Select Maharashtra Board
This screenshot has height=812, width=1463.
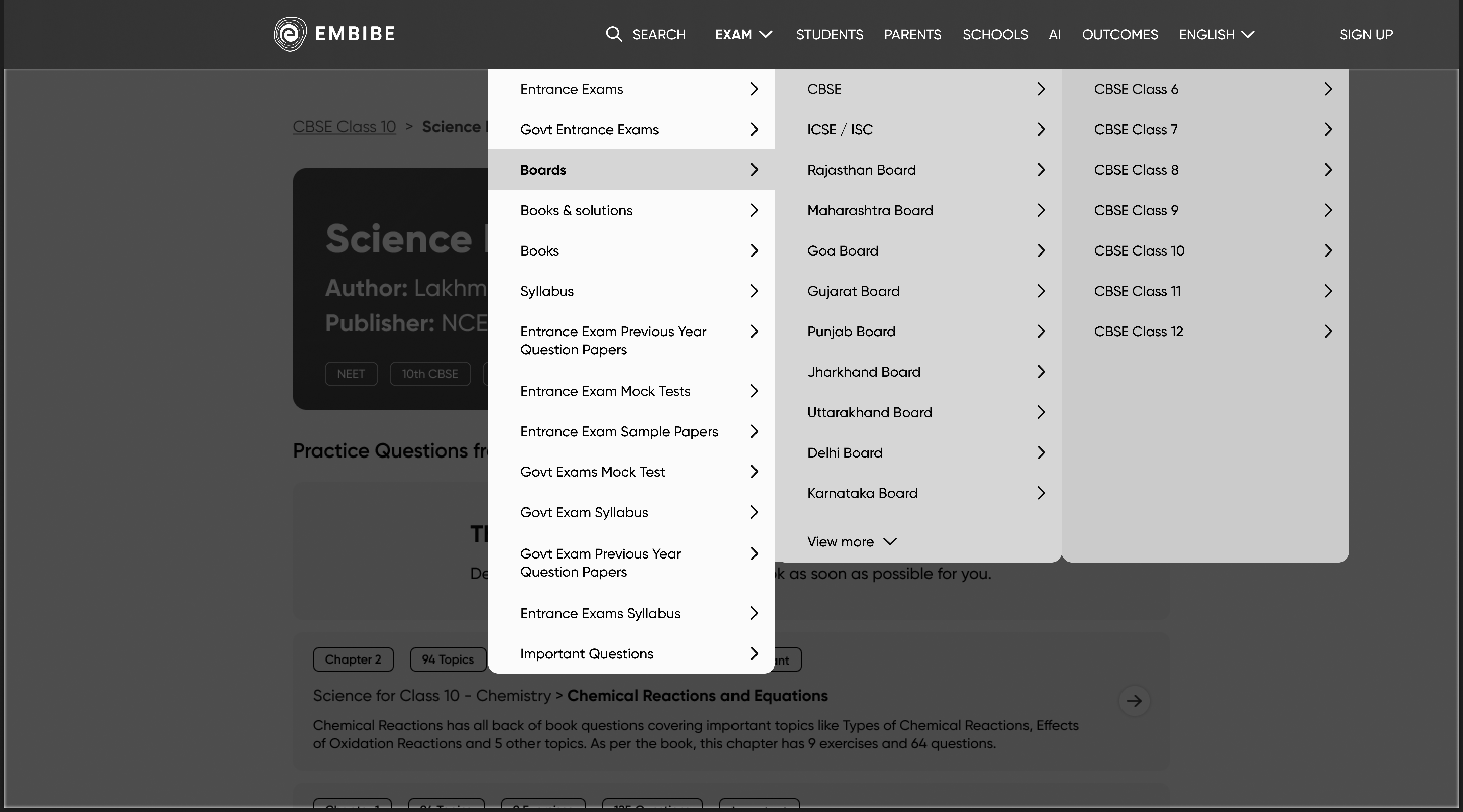[918, 210]
